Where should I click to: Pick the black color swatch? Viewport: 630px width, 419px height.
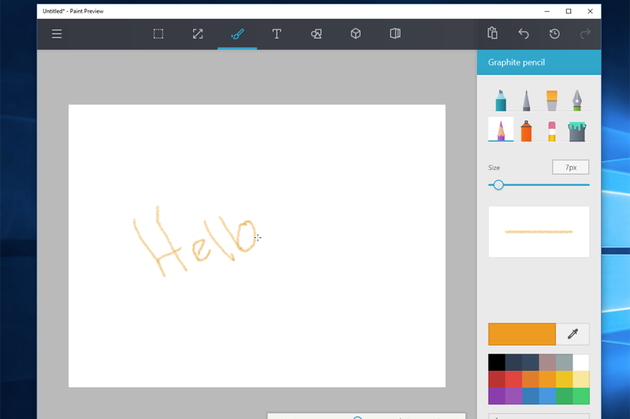click(497, 362)
